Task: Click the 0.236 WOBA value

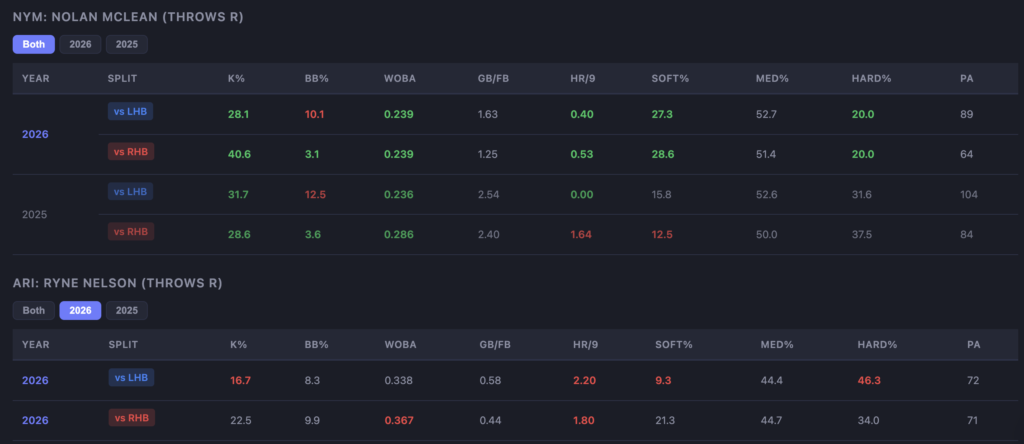Action: (399, 195)
